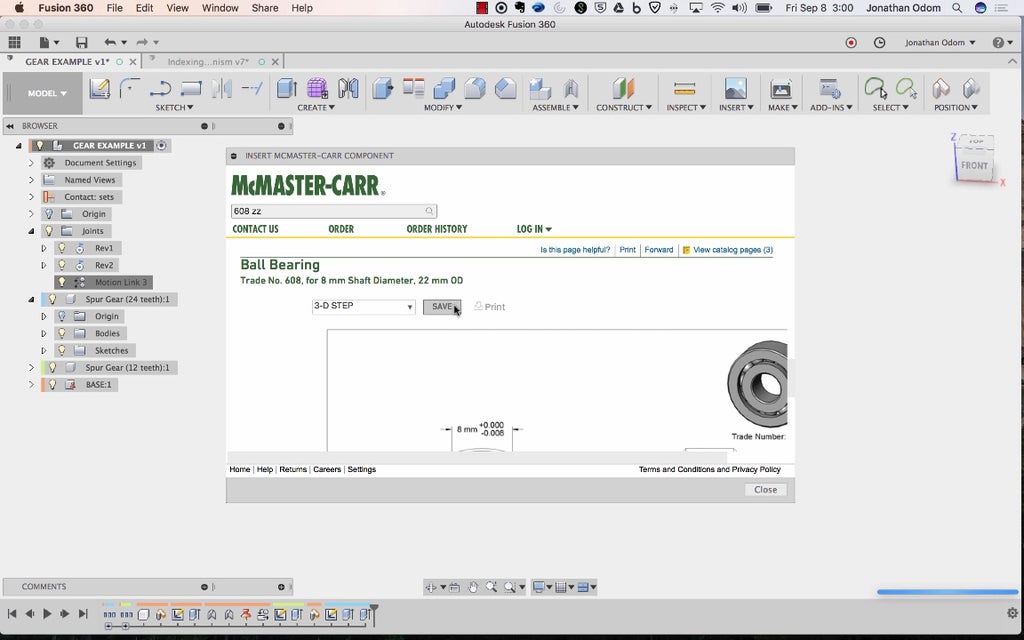Screen dimensions: 1024x640
Task: Collapse Spur Gear (24 teeth):1 component
Action: [x=31, y=299]
